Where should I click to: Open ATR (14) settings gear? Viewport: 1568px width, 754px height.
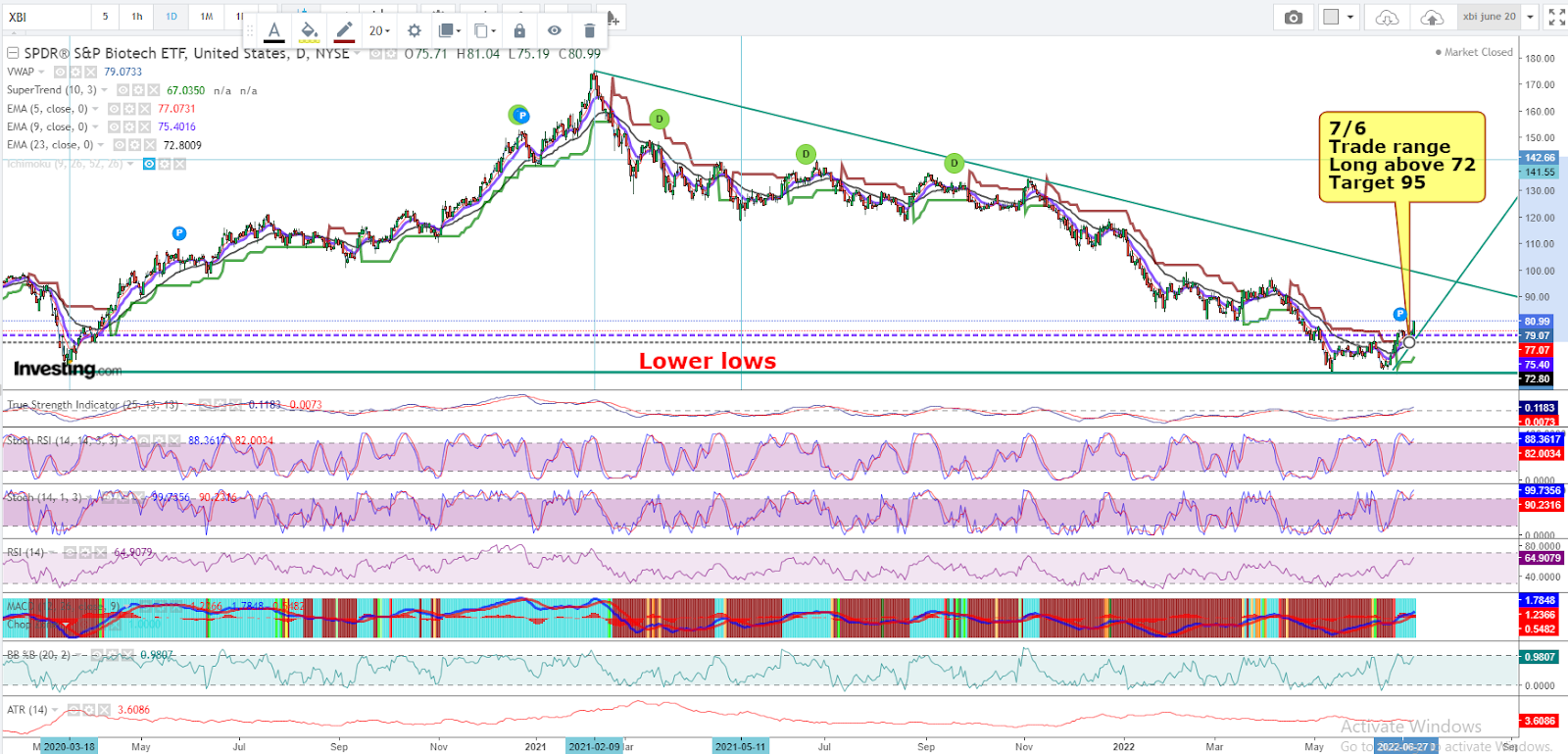pos(88,710)
